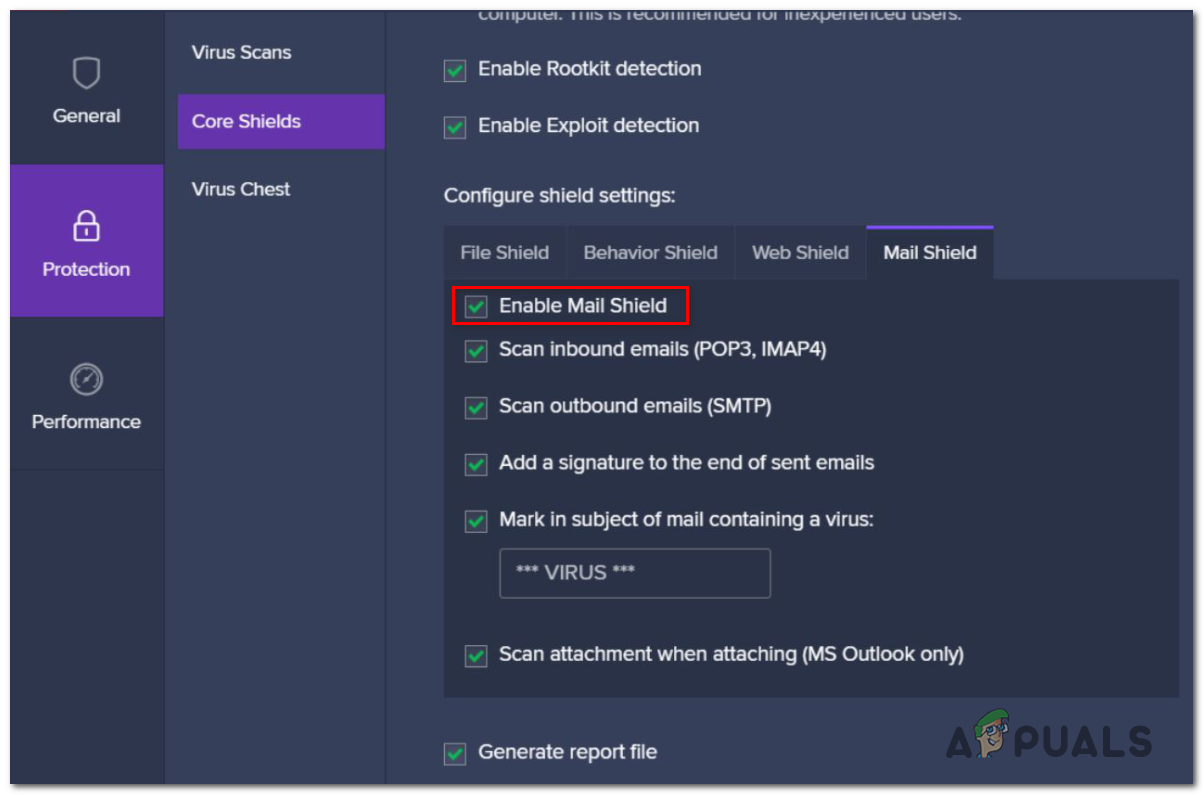
Task: Toggle Generate report file checkbox
Action: 455,753
